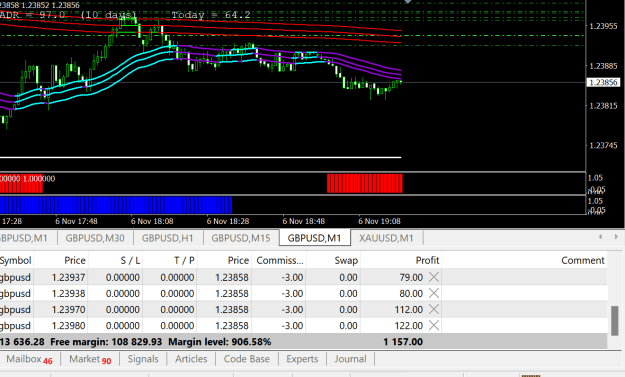This screenshot has height=377, width=625.
Task: Select open price 1.23937 cell
Action: click(x=68, y=277)
